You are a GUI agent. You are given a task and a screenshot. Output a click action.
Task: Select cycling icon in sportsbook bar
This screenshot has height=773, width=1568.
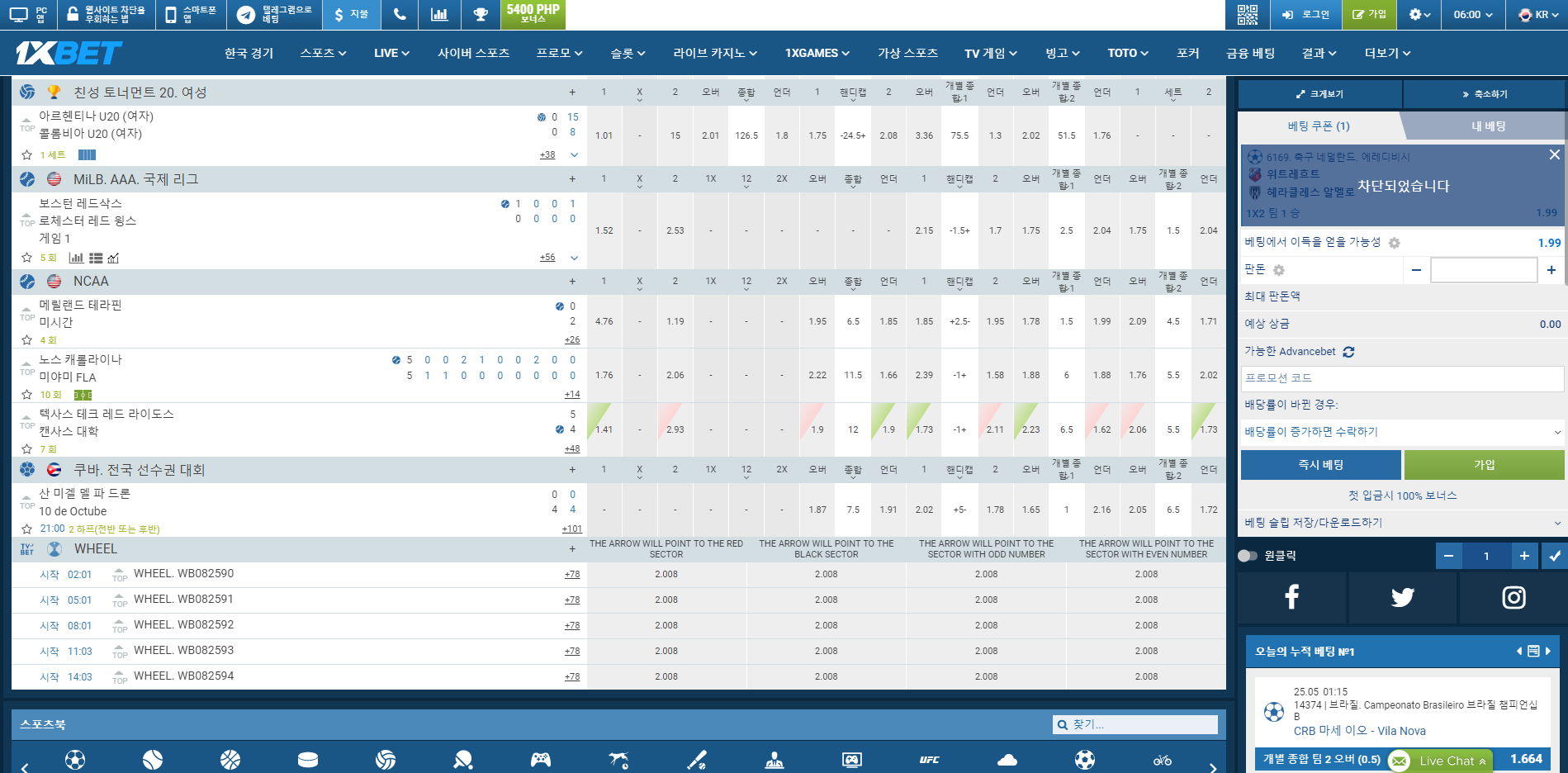point(1163,760)
